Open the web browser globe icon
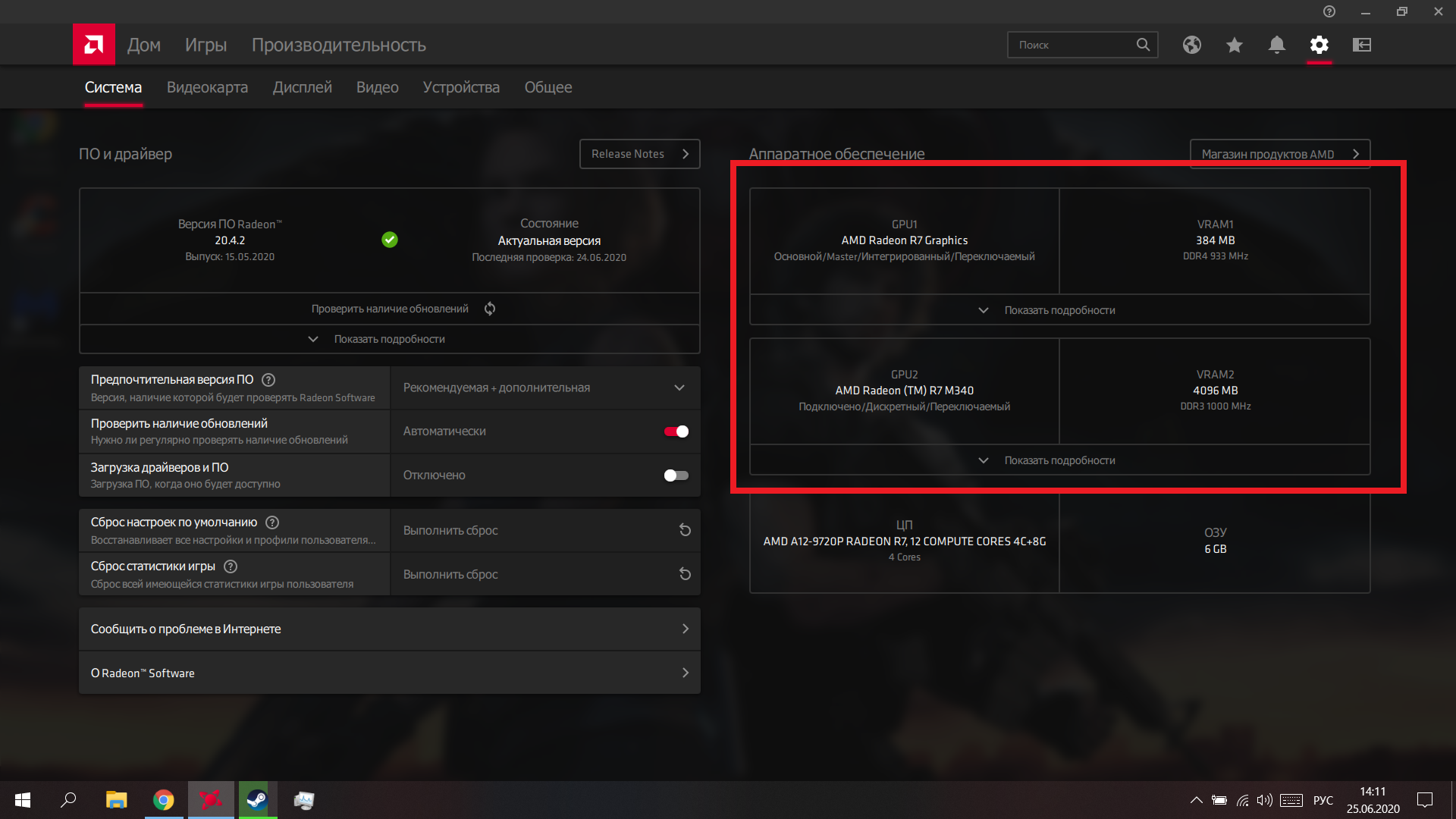 [1192, 45]
